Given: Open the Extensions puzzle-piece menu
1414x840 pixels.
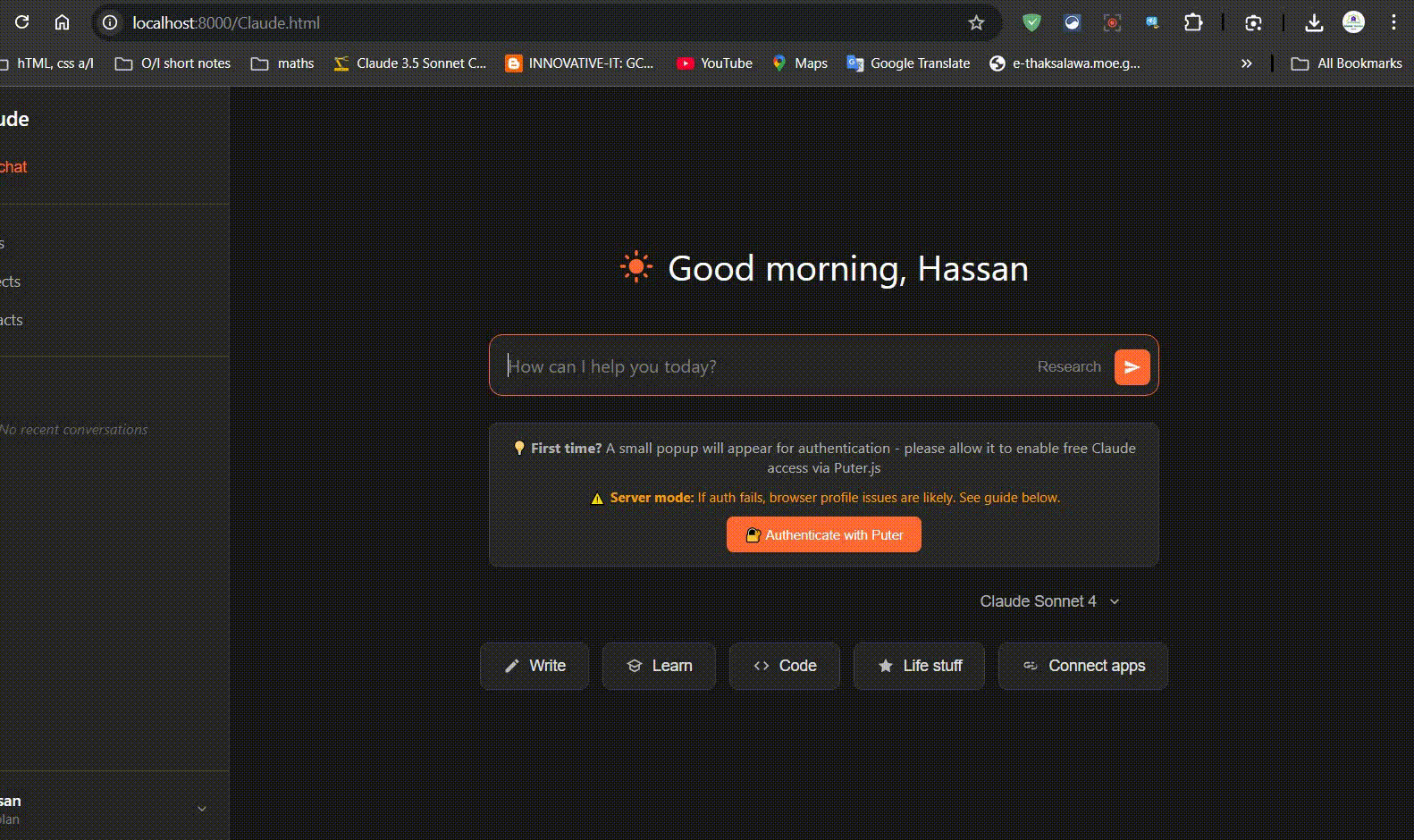Looking at the screenshot, I should point(1193,22).
